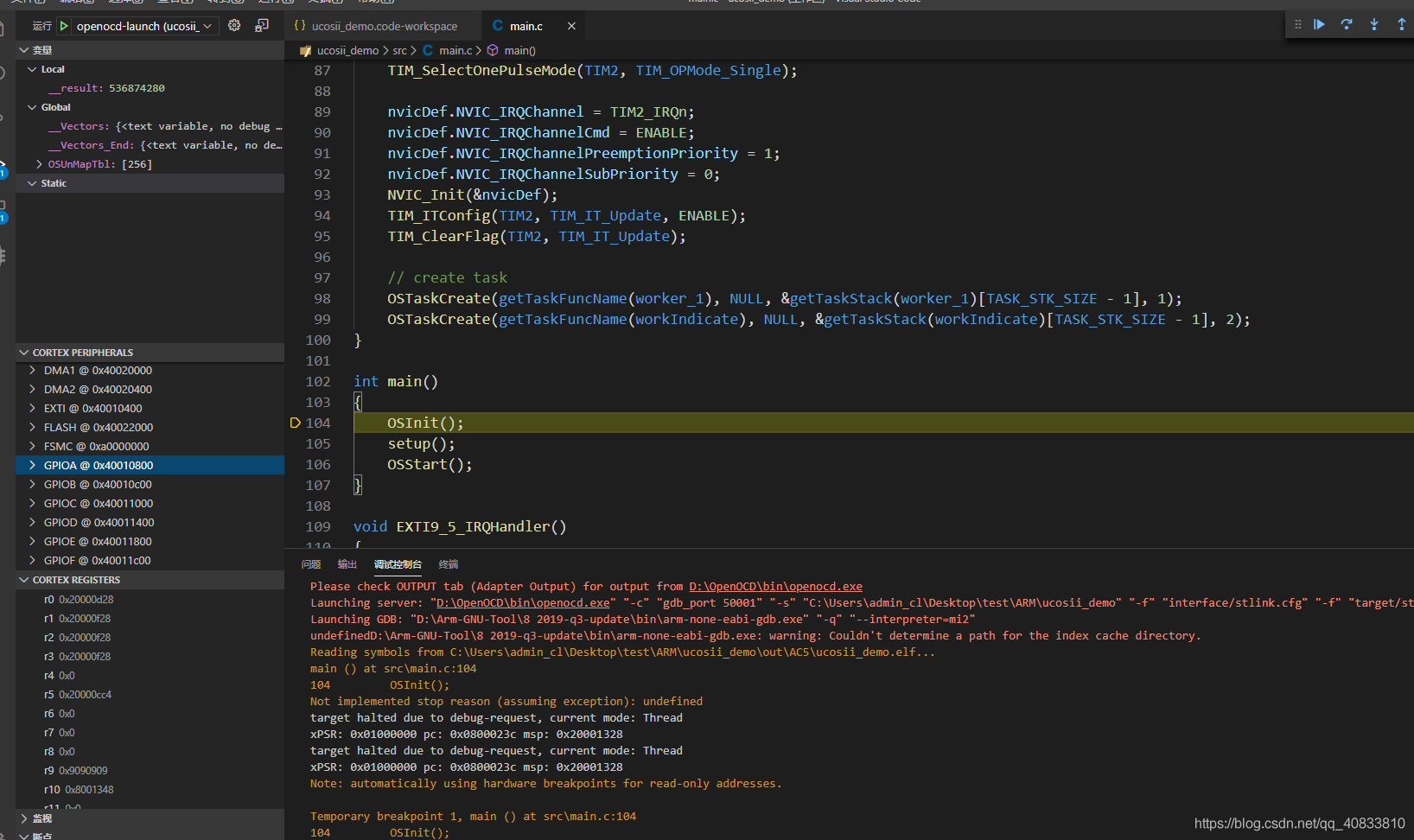
Task: Expand GPIOF peripheral
Action: [x=33, y=560]
